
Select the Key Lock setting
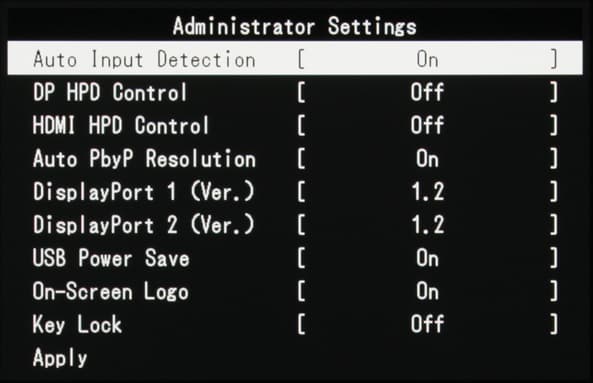(x=77, y=324)
